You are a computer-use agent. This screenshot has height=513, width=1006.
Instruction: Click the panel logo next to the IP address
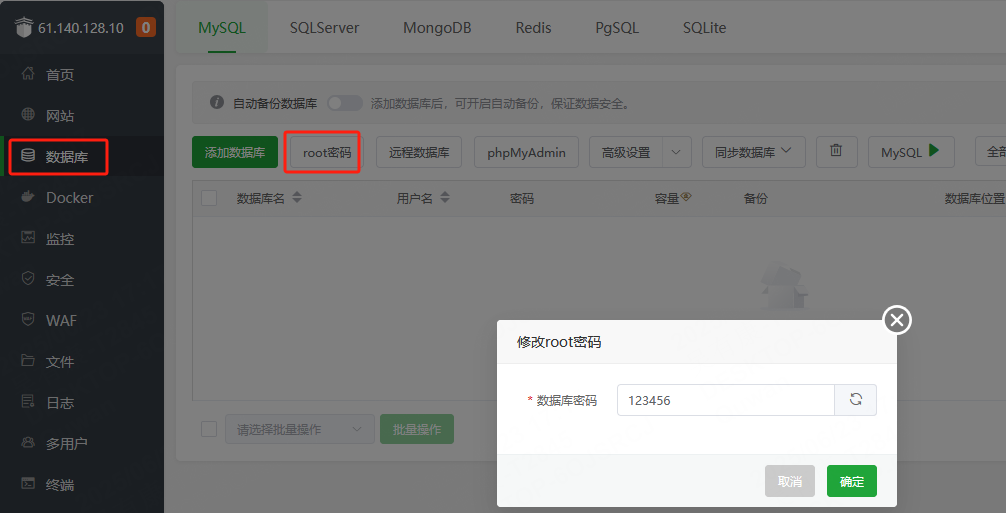pyautogui.click(x=24, y=28)
